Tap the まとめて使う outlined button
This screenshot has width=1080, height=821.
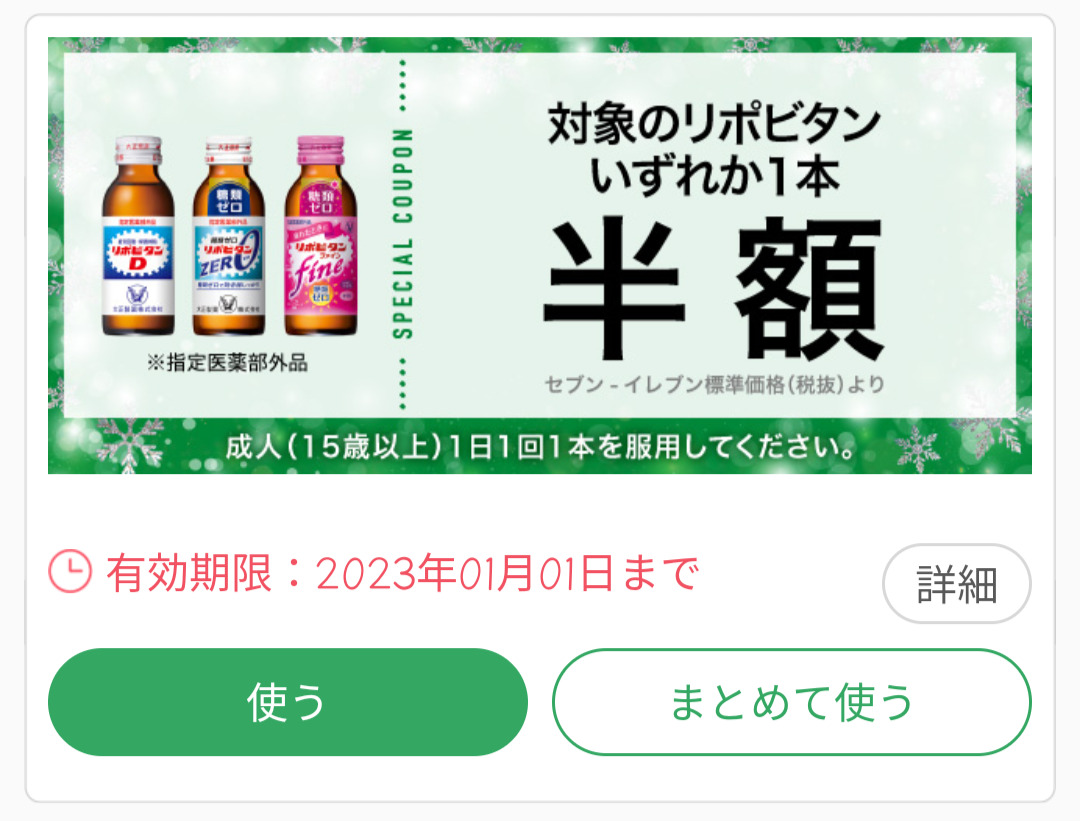(791, 702)
